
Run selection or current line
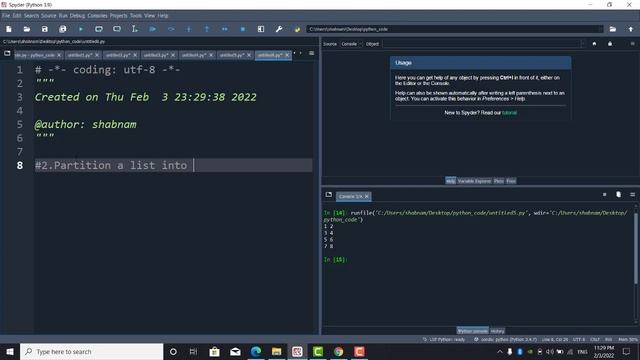pos(135,29)
